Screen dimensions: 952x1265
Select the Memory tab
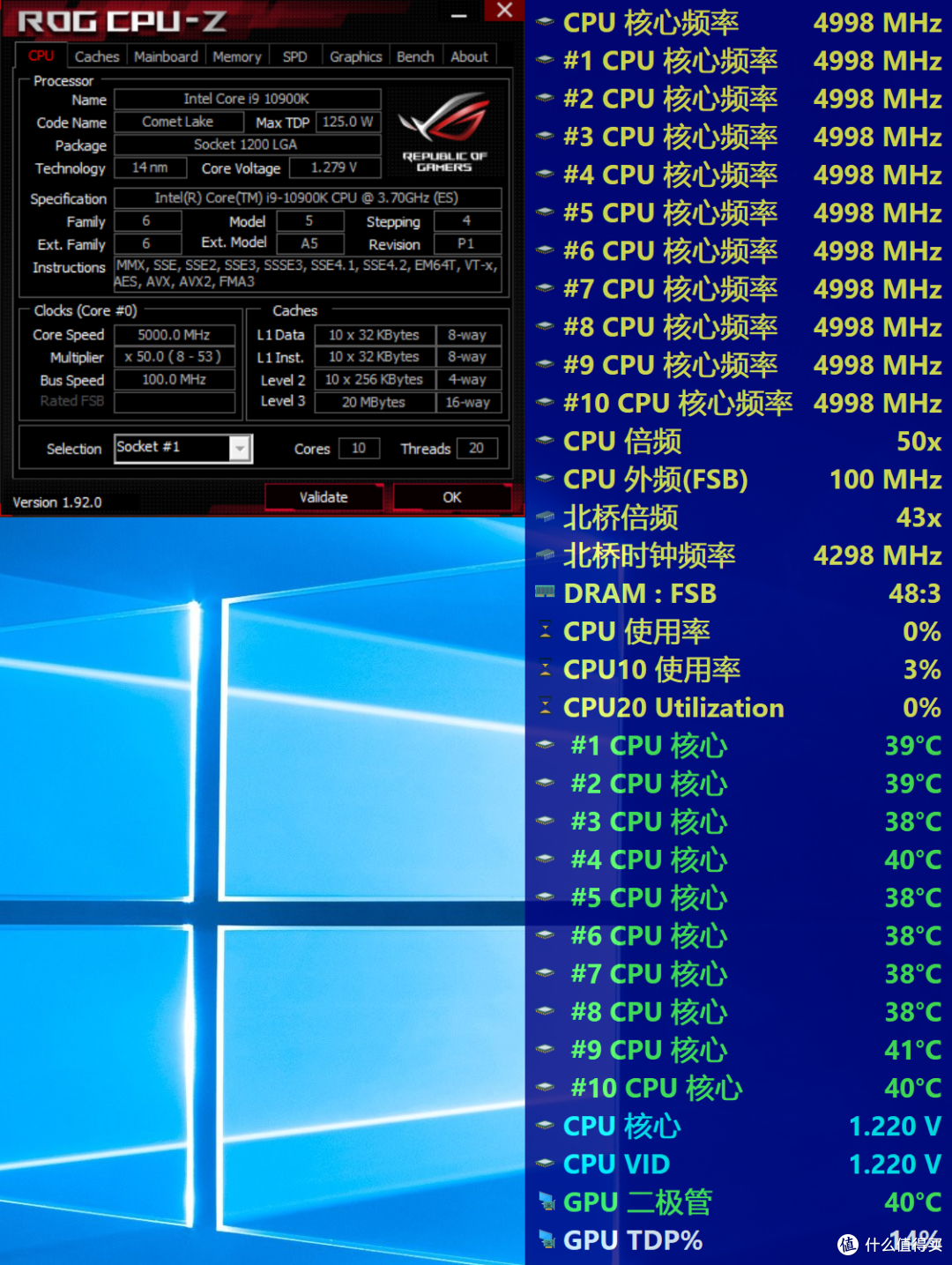[236, 56]
